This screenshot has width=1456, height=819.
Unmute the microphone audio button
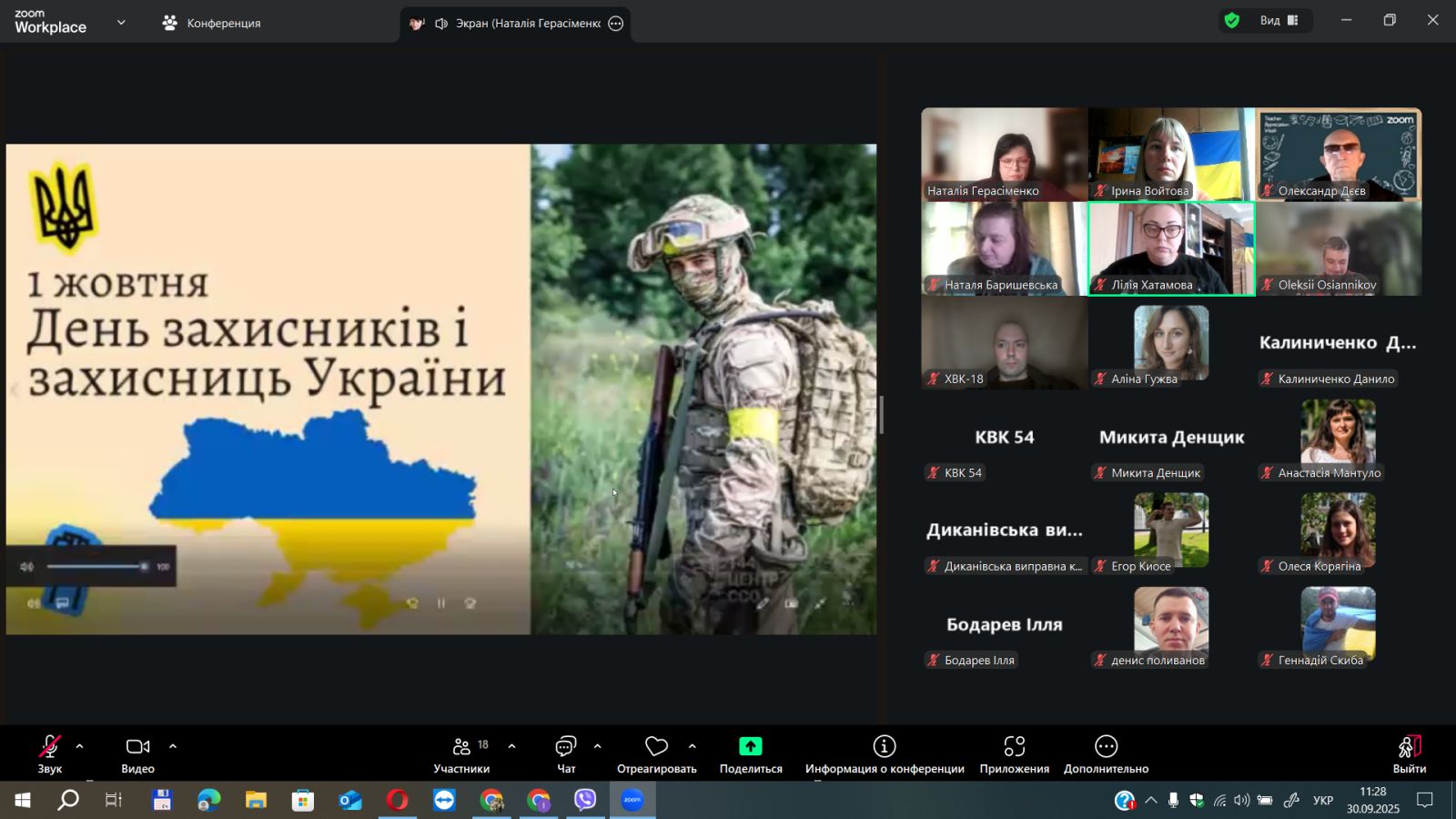click(50, 754)
